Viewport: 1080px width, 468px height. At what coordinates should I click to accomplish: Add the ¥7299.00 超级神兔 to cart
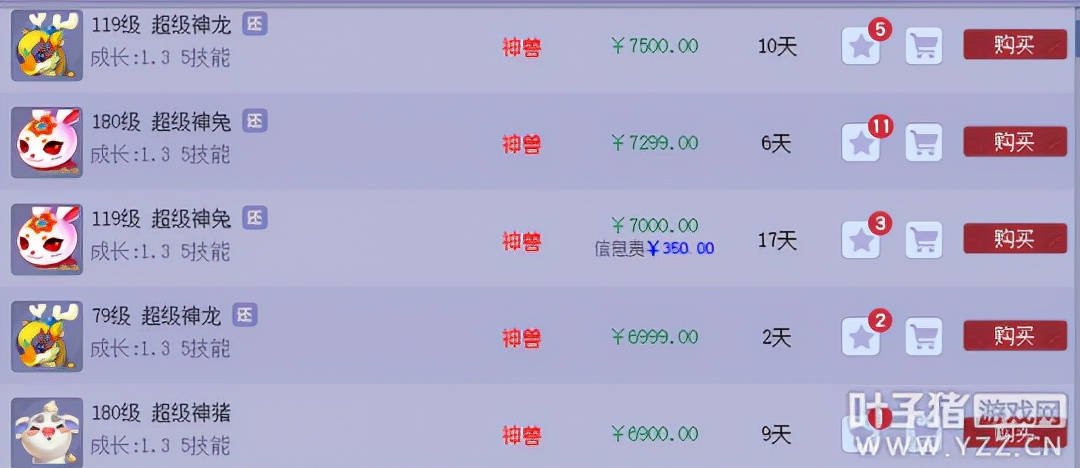coord(924,143)
